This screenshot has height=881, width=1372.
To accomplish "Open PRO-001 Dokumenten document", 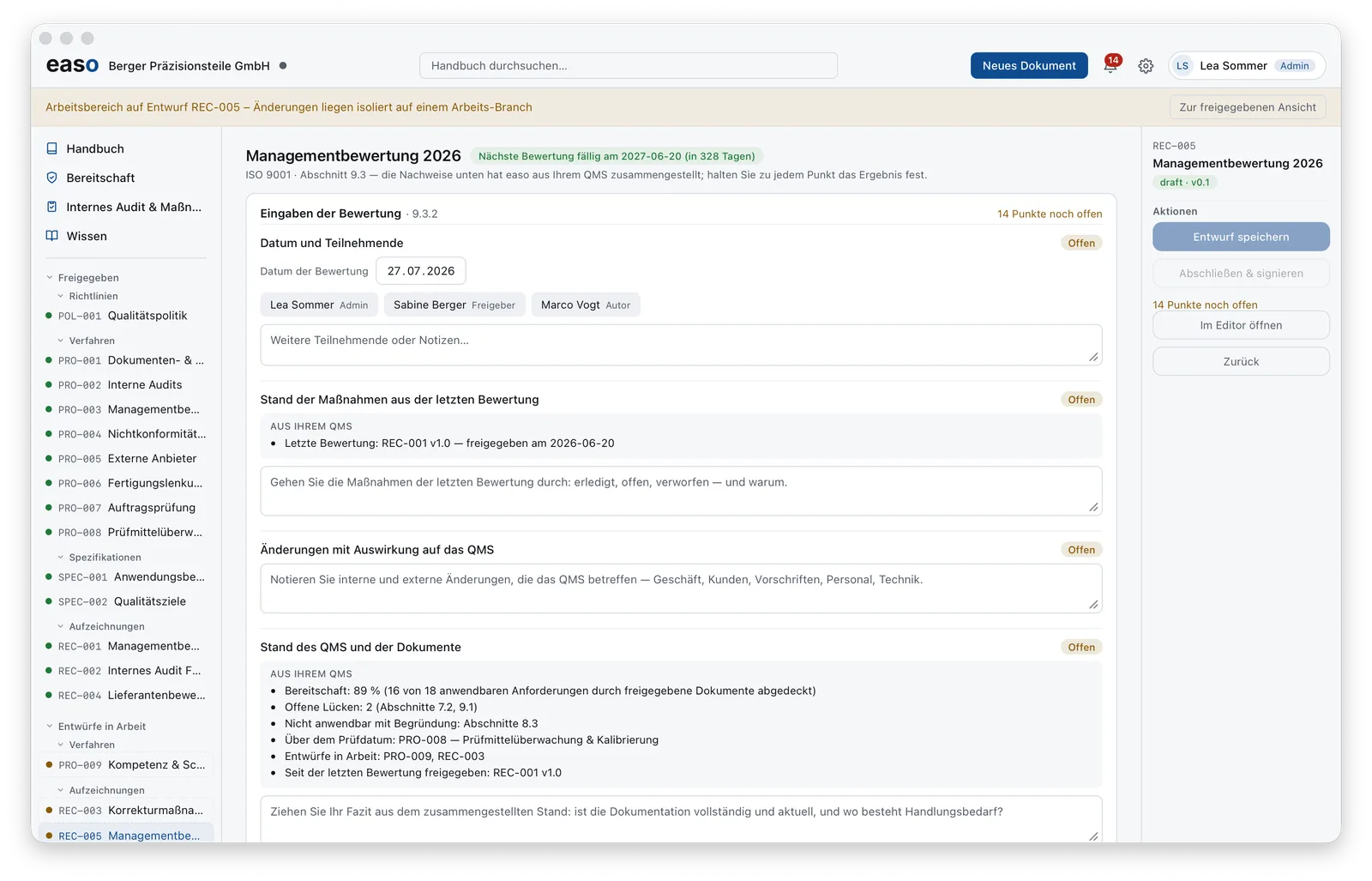I will 126,360.
